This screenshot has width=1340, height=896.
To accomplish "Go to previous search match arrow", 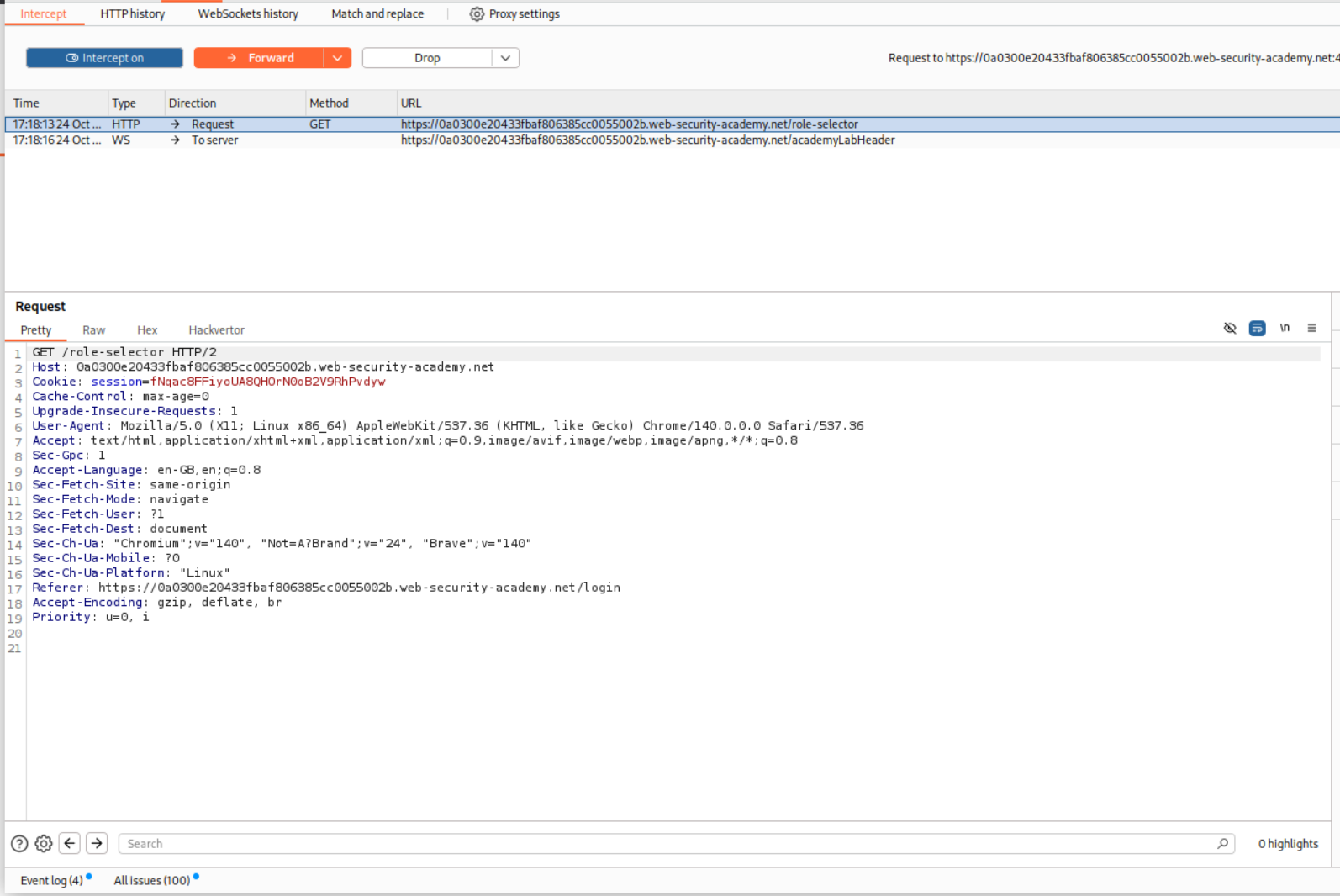I will point(70,844).
